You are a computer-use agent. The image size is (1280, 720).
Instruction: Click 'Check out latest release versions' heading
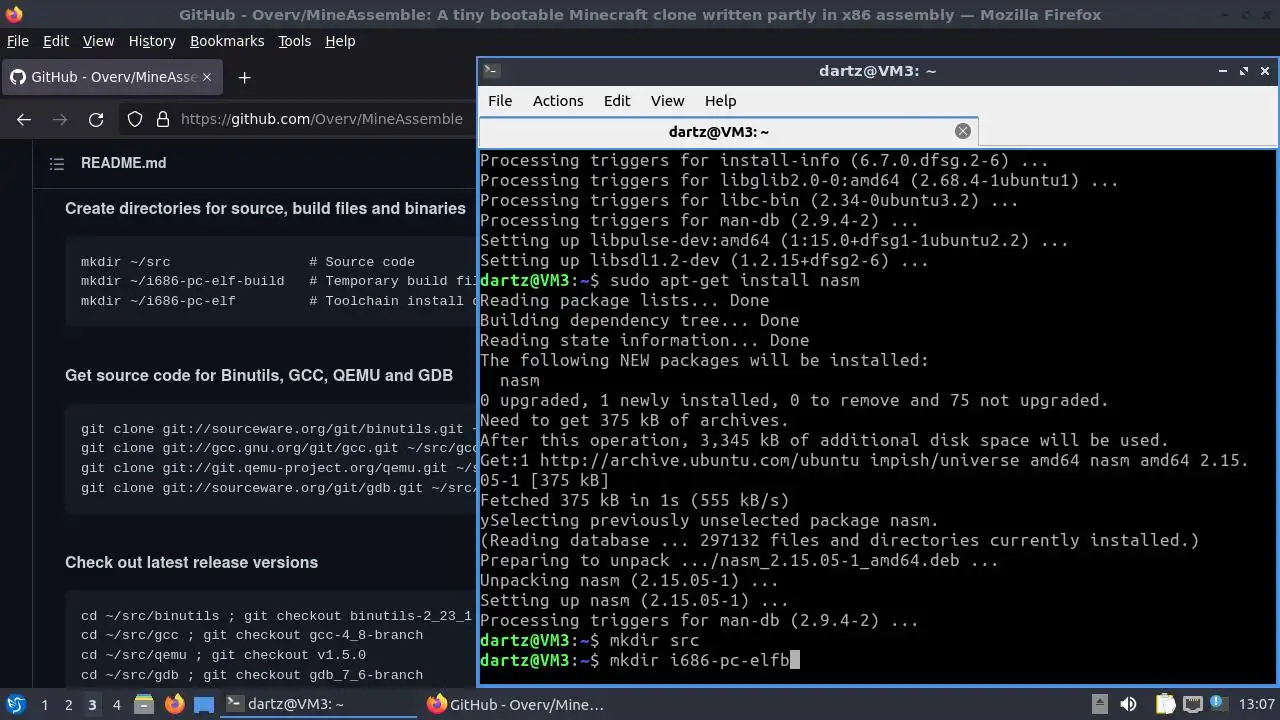click(x=191, y=562)
